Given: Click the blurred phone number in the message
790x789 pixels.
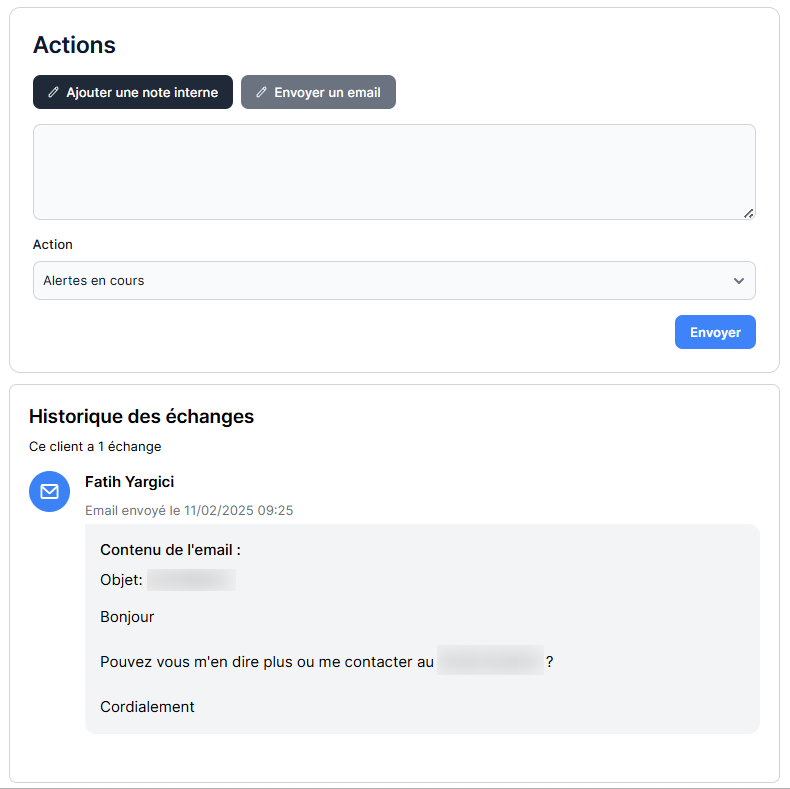Looking at the screenshot, I should (x=490, y=661).
